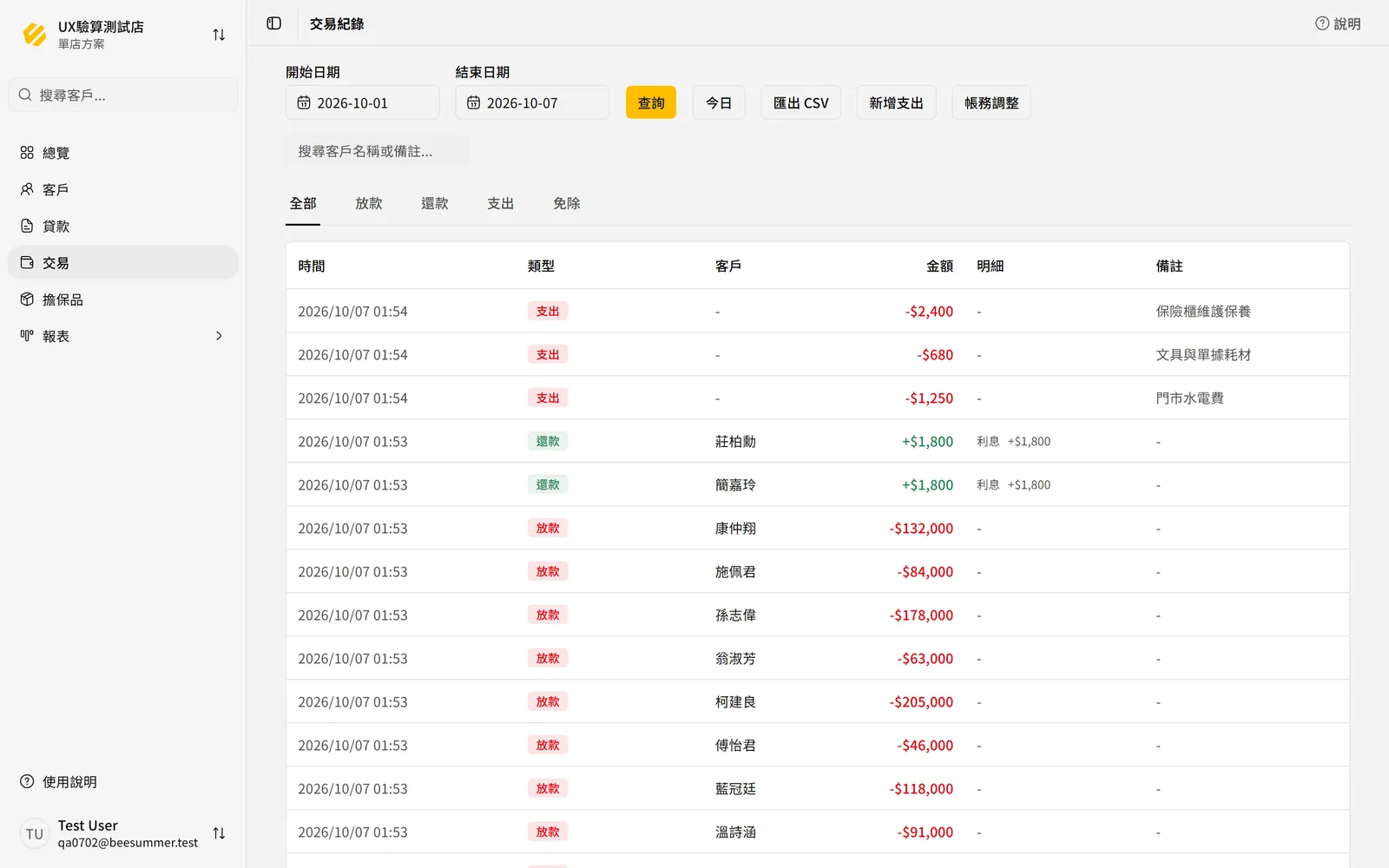The width and height of the screenshot is (1389, 868).
Task: Click the yellow 查詢 button
Action: (651, 102)
